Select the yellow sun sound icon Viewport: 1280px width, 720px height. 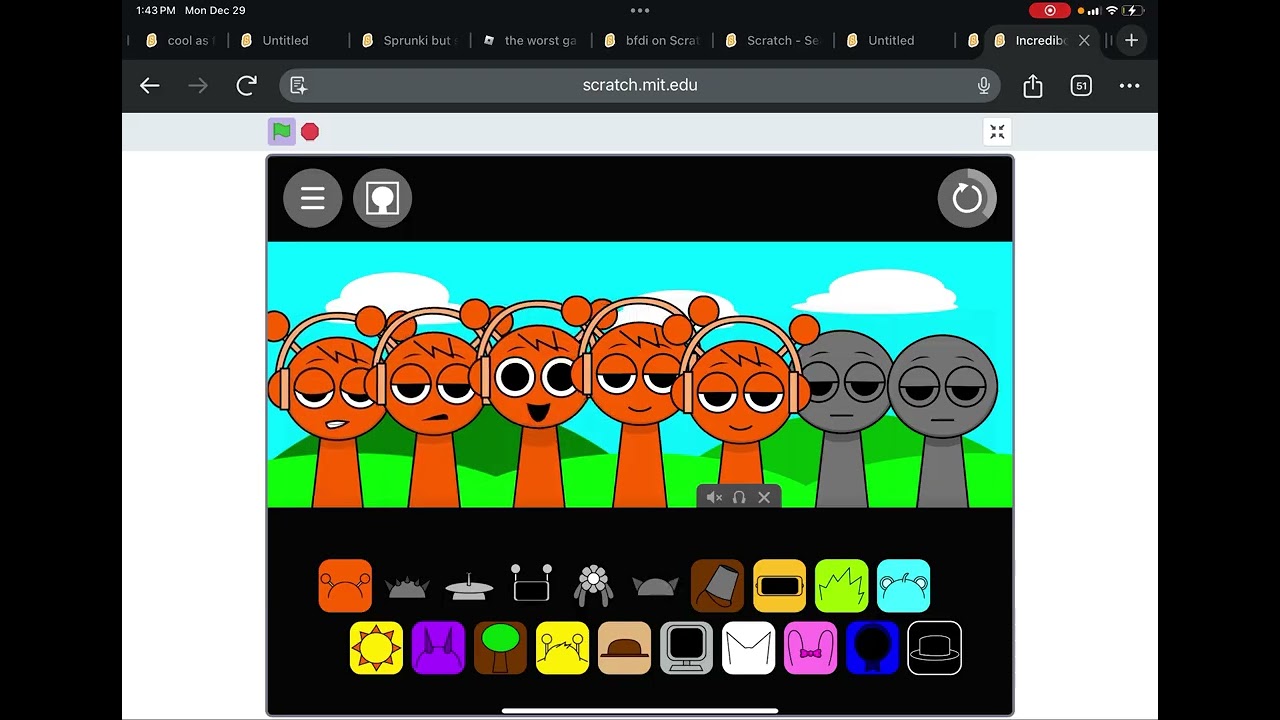point(376,648)
